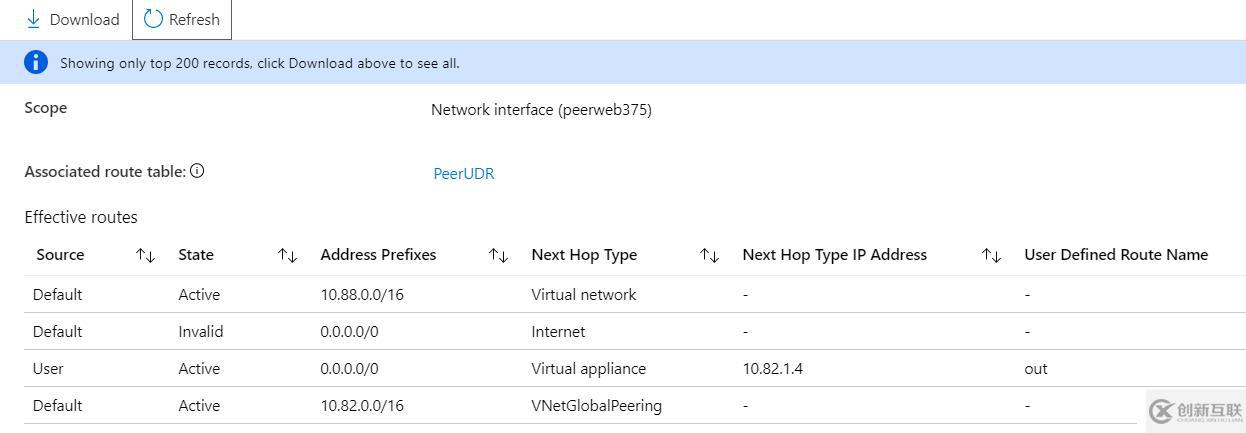
Task: Click the top 200 records banner message
Action: pyautogui.click(x=260, y=63)
